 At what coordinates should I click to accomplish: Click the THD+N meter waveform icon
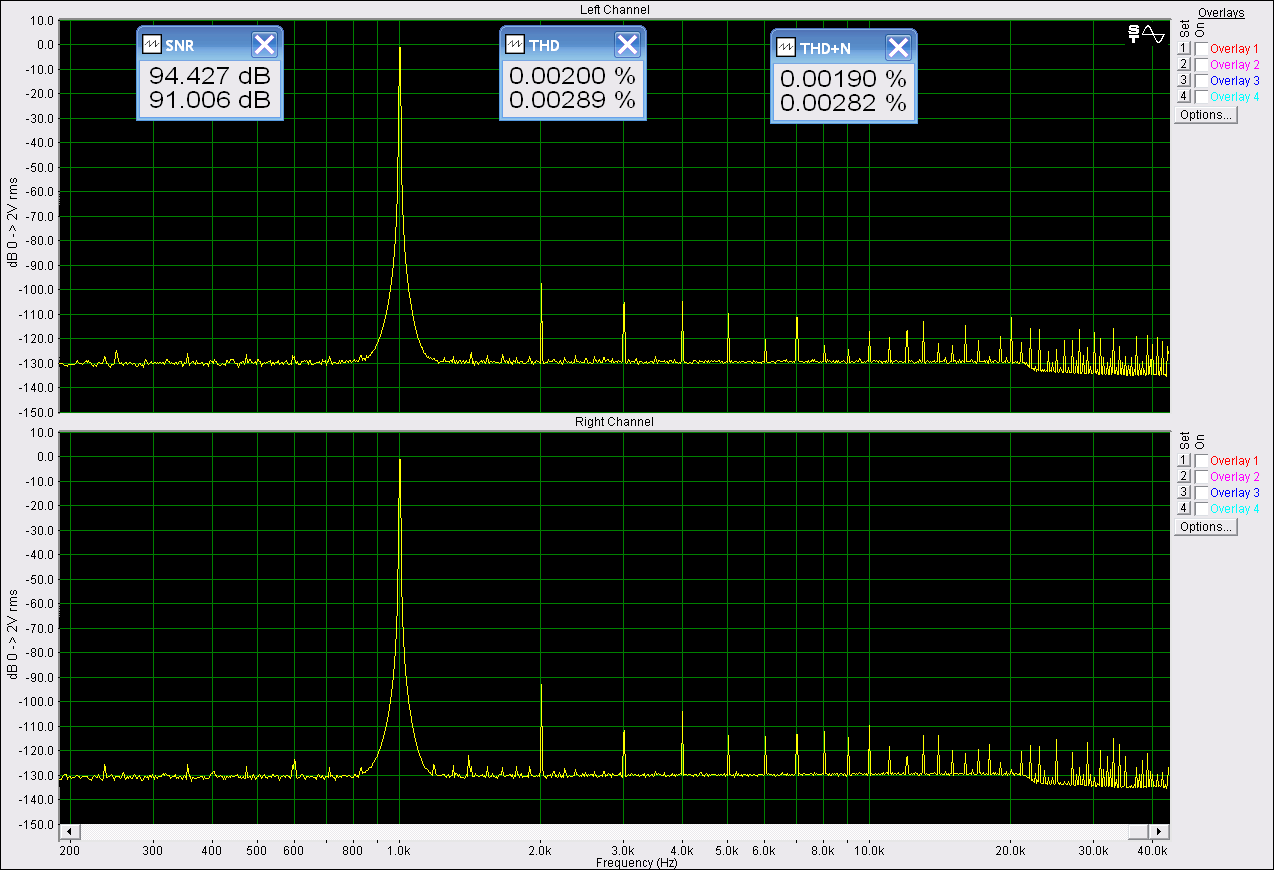(786, 48)
